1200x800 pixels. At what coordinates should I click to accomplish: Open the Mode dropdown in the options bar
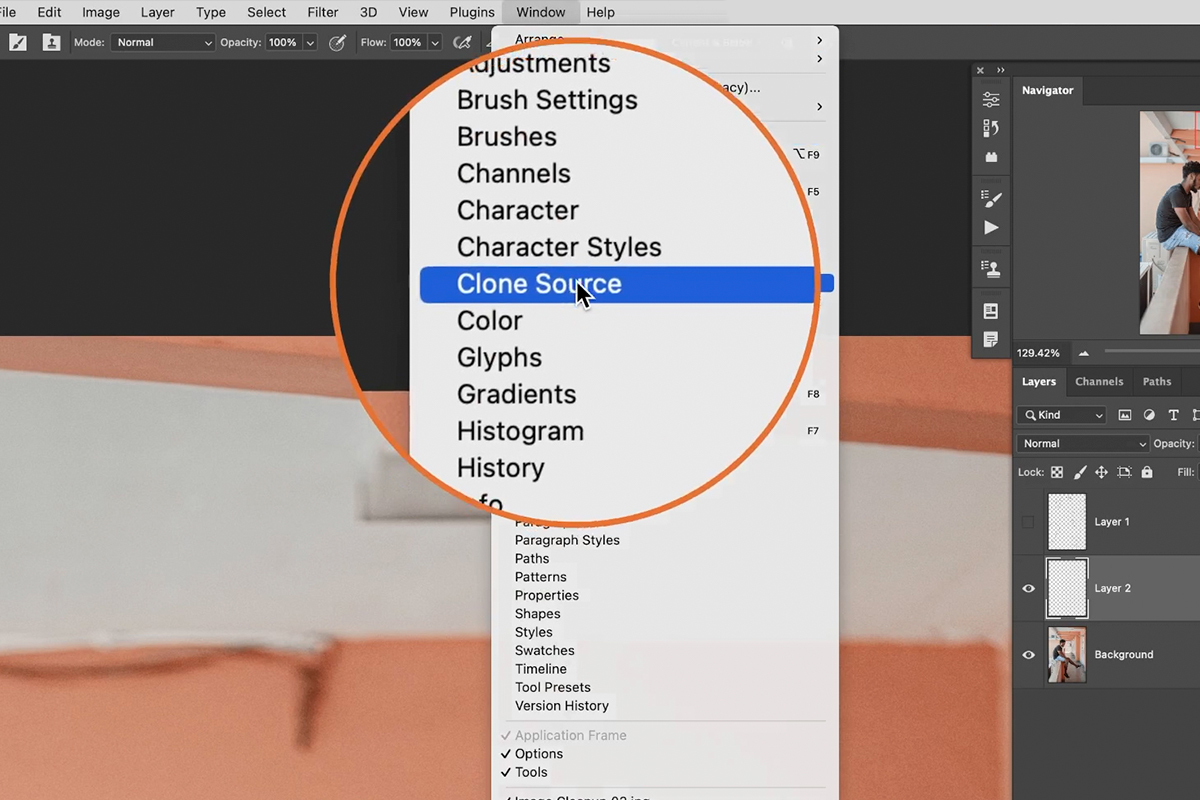tap(163, 42)
